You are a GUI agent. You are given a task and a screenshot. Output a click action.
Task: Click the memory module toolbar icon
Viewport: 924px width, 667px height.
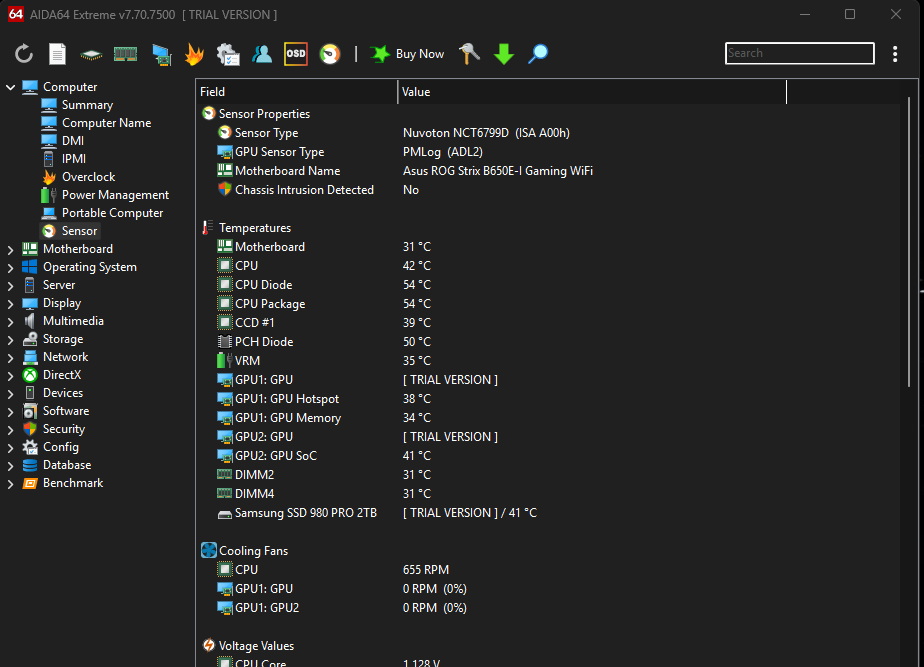(x=126, y=54)
